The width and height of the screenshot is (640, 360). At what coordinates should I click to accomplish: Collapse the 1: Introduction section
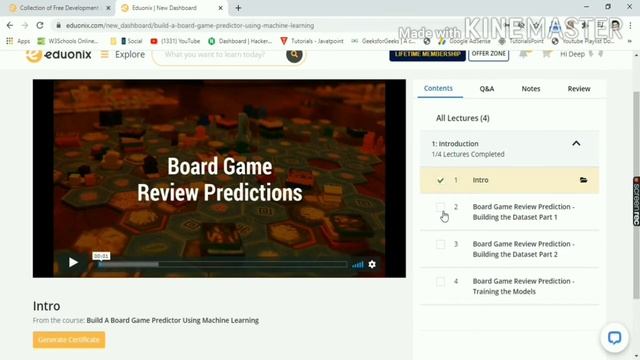click(x=576, y=144)
